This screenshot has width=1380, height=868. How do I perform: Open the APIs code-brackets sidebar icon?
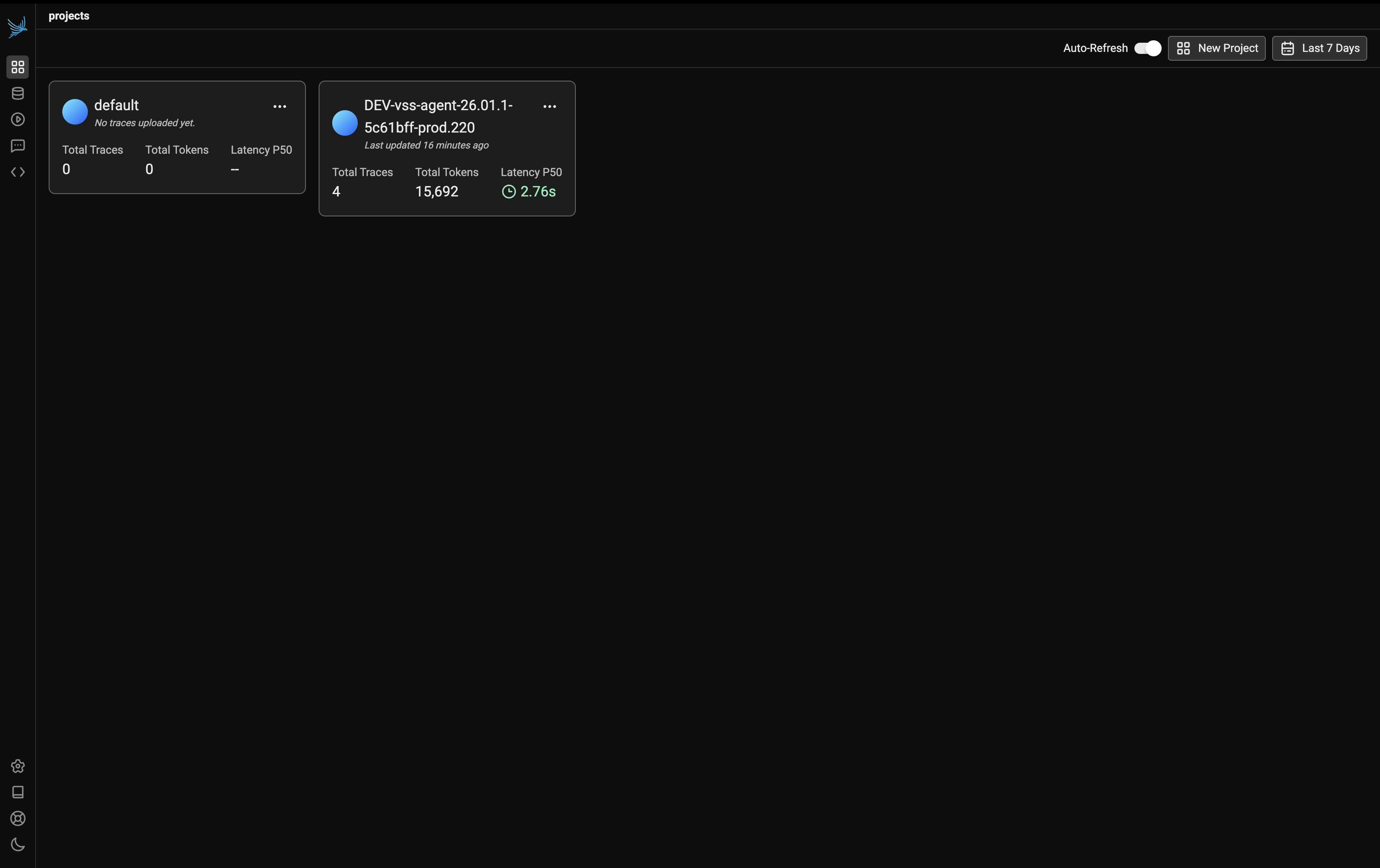click(x=18, y=172)
